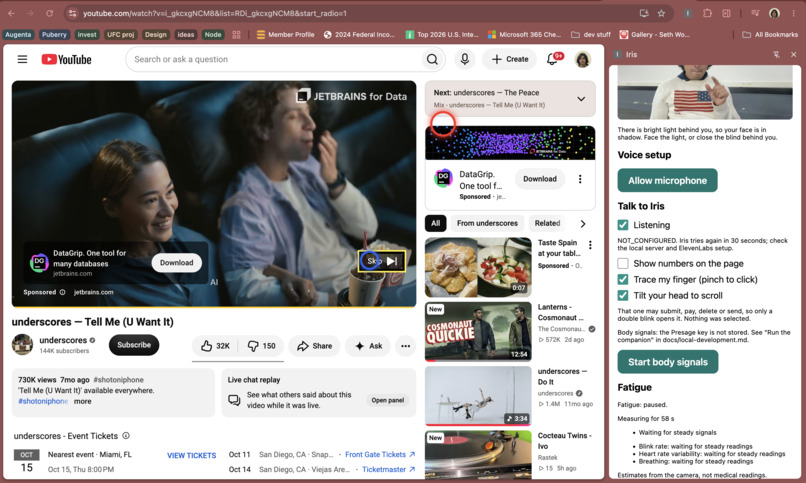
Task: Dislike the video with thumbs down
Action: pyautogui.click(x=262, y=346)
